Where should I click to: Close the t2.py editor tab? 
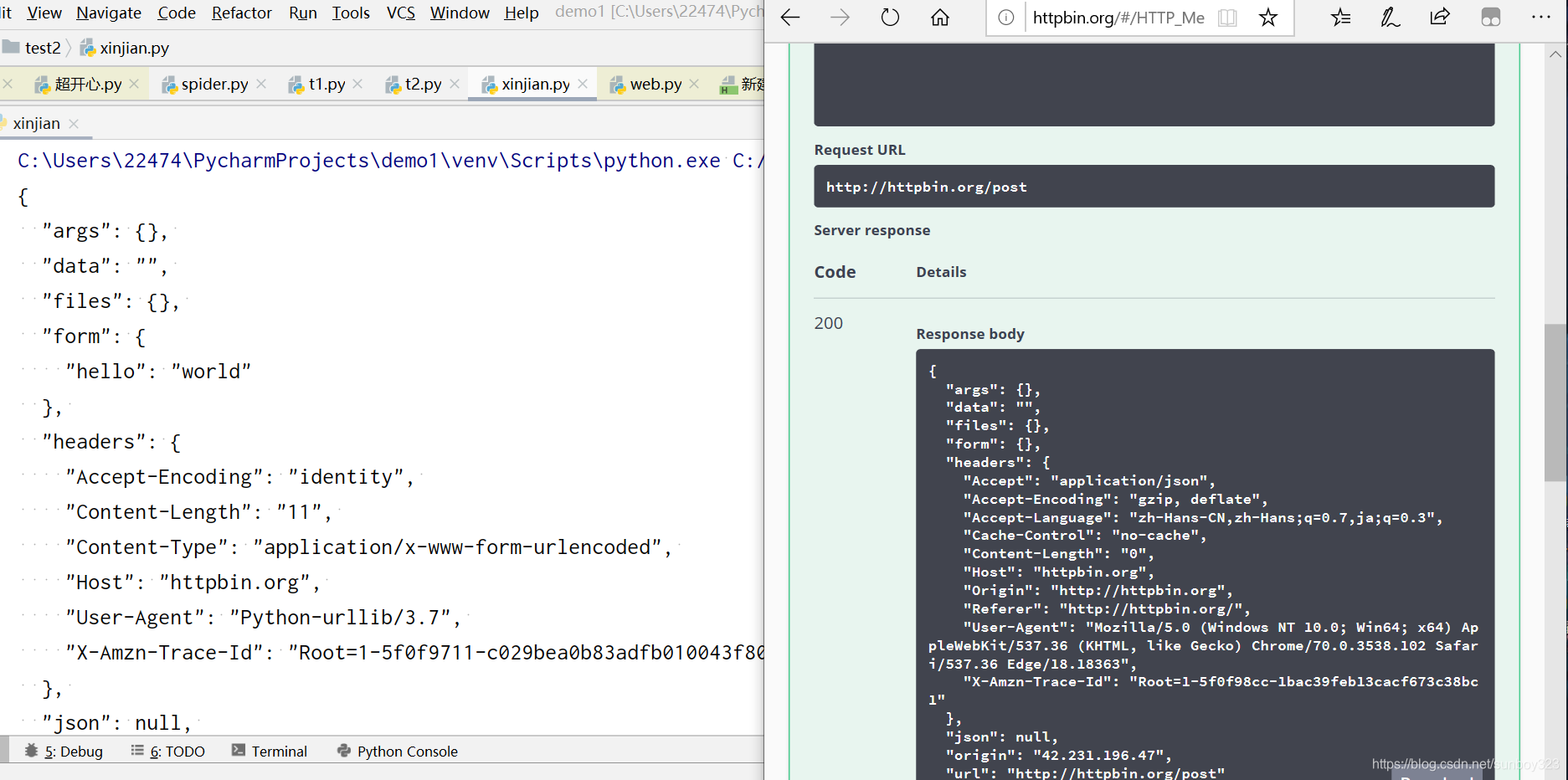point(455,84)
